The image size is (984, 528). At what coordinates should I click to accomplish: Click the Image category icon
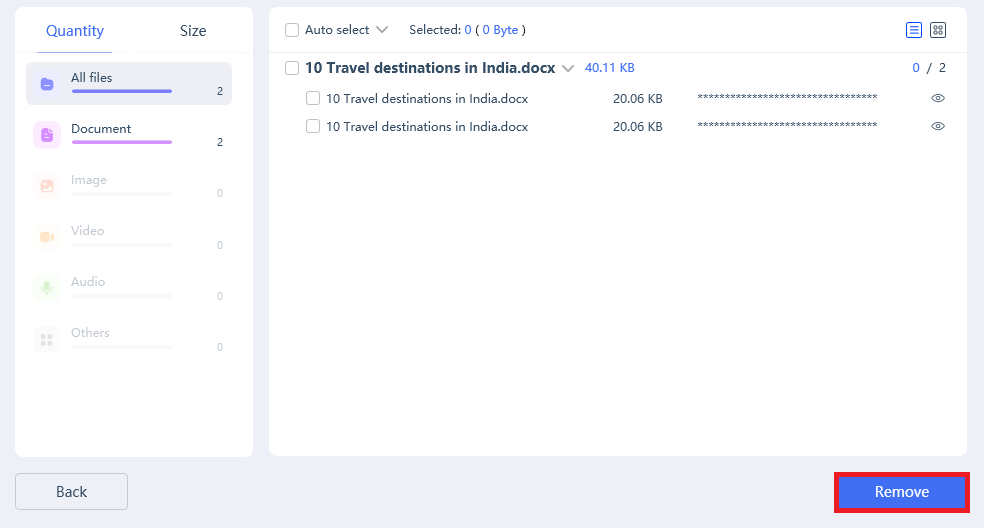pyautogui.click(x=47, y=186)
